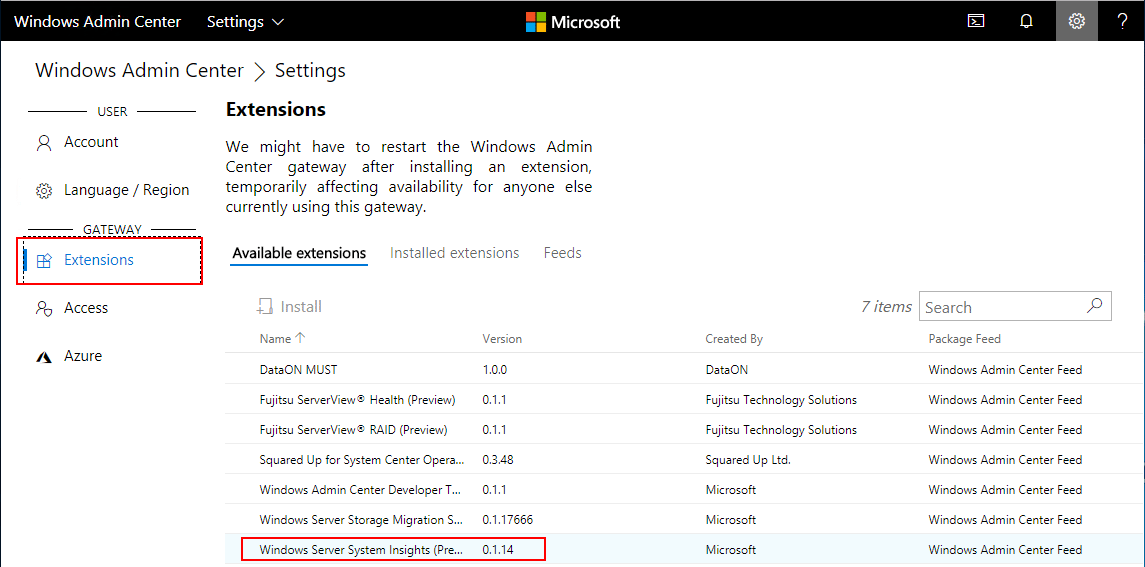1145x567 pixels.
Task: Click the Account person icon
Action: click(43, 143)
